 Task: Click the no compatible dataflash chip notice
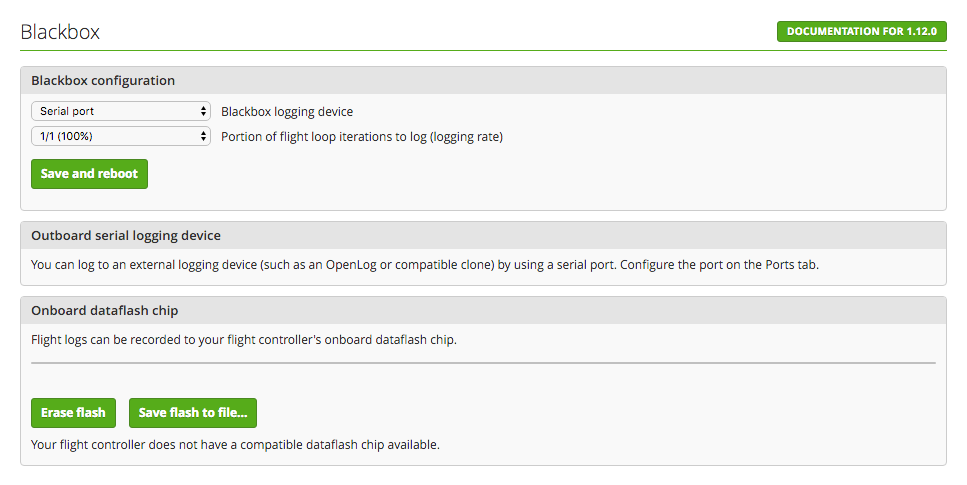point(235,444)
